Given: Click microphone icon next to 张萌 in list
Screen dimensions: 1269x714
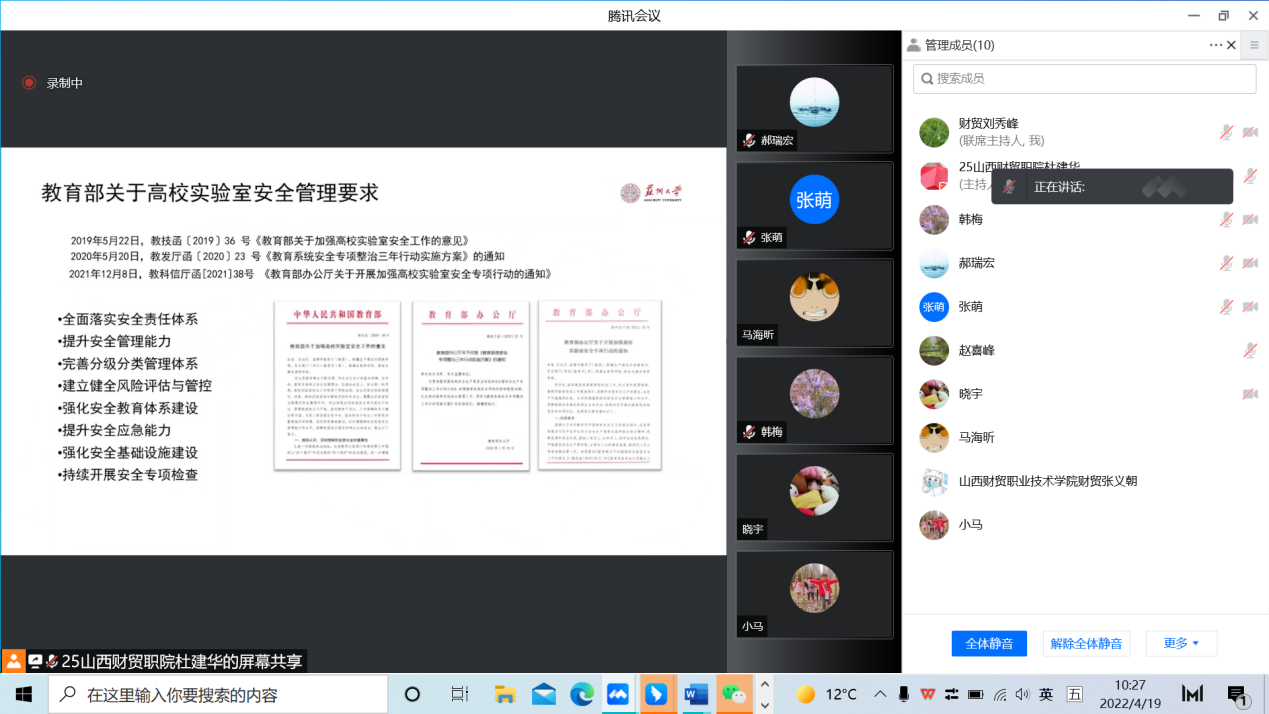Looking at the screenshot, I should (x=1226, y=307).
